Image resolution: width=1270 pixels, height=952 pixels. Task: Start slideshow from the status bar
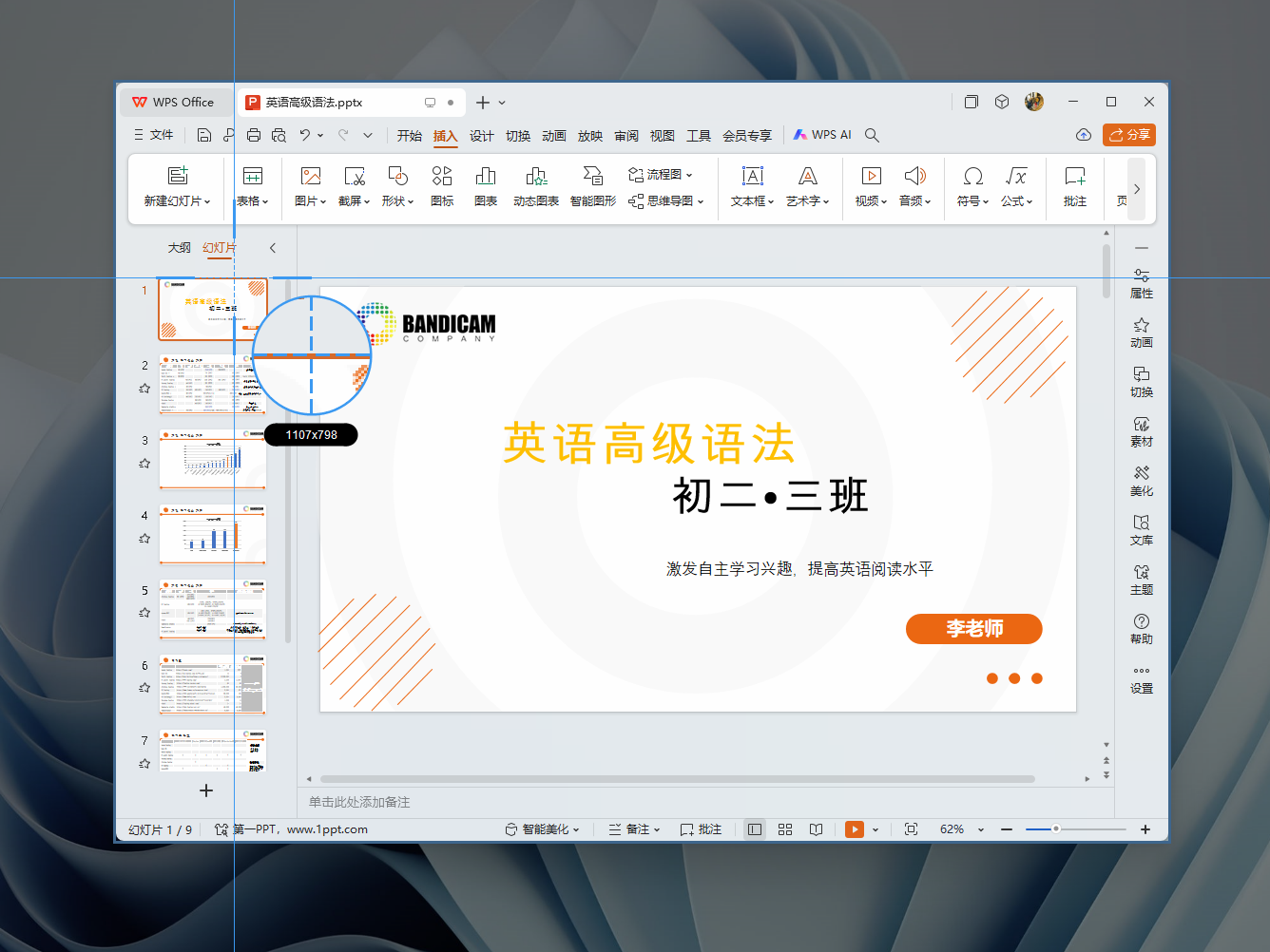point(854,828)
